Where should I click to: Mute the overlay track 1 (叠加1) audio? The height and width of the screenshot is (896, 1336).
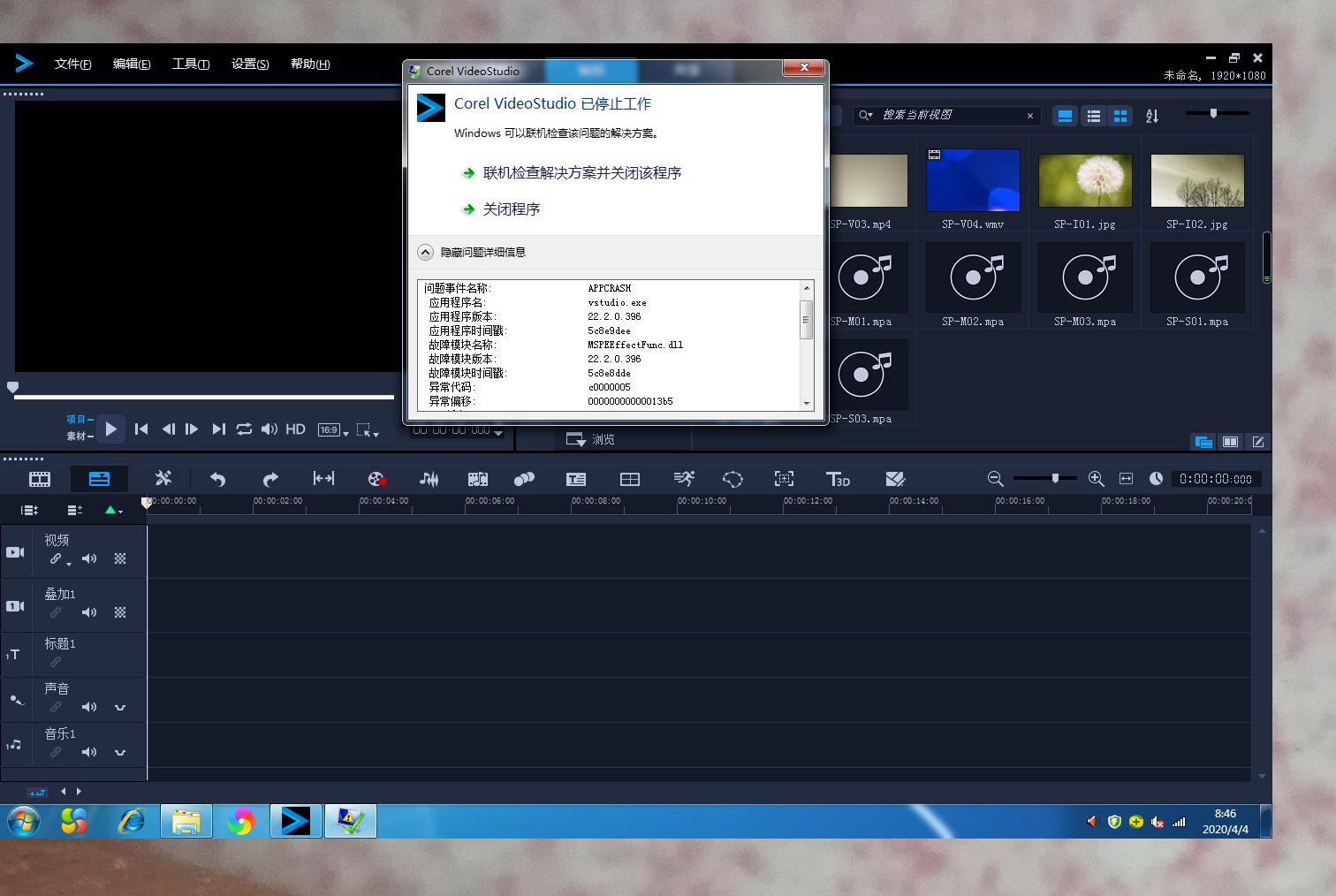(89, 612)
